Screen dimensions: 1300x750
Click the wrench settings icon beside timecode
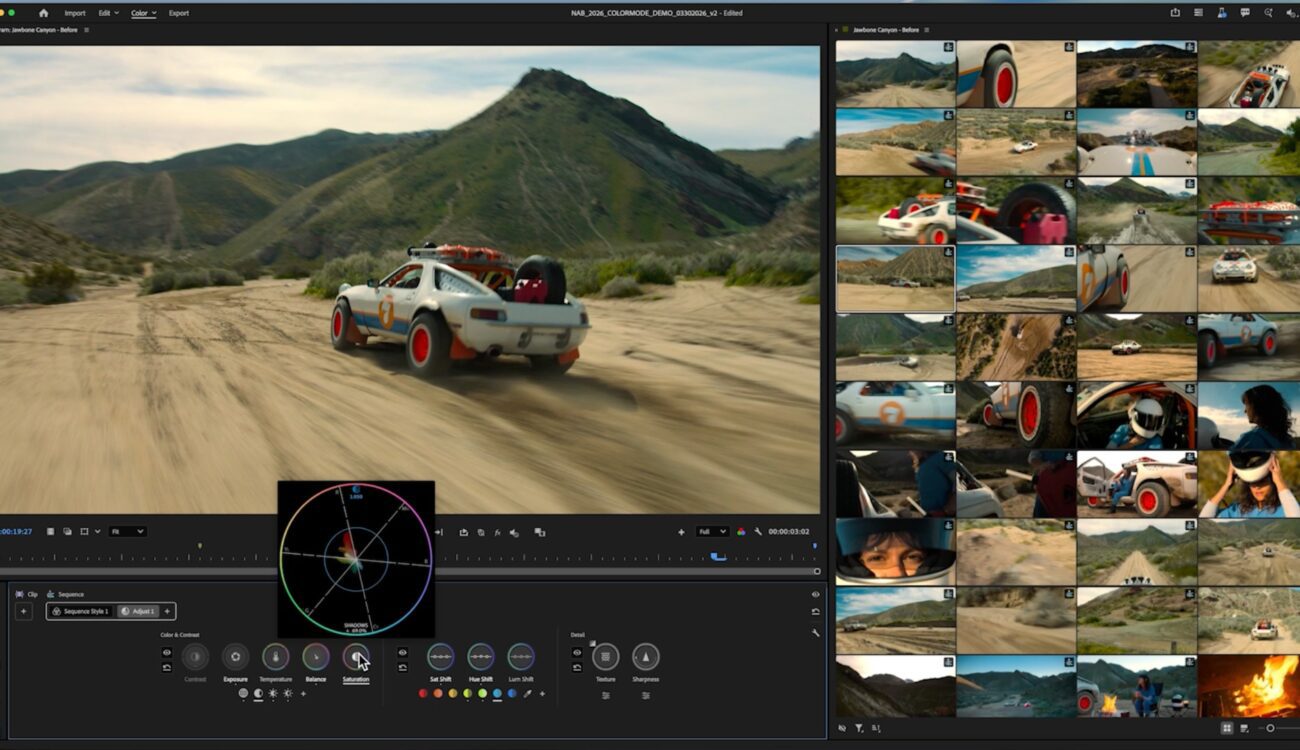coord(758,532)
